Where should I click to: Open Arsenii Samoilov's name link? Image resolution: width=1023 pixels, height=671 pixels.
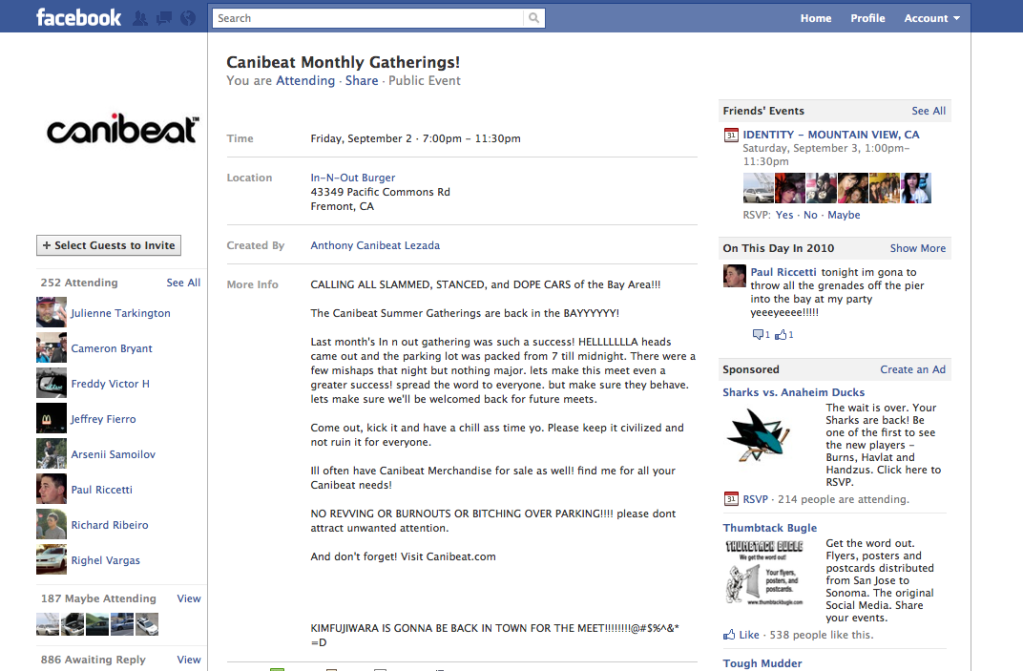113,454
